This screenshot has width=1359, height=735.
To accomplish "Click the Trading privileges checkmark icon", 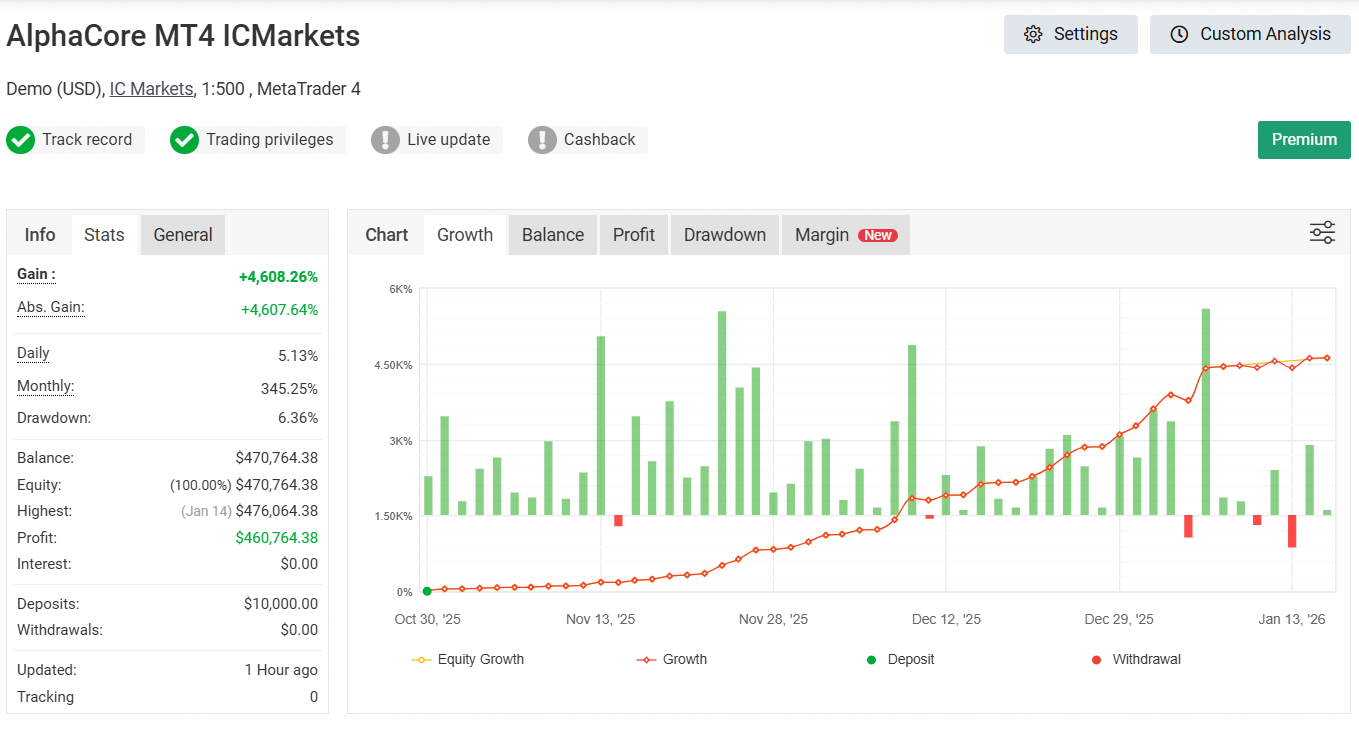I will point(184,140).
